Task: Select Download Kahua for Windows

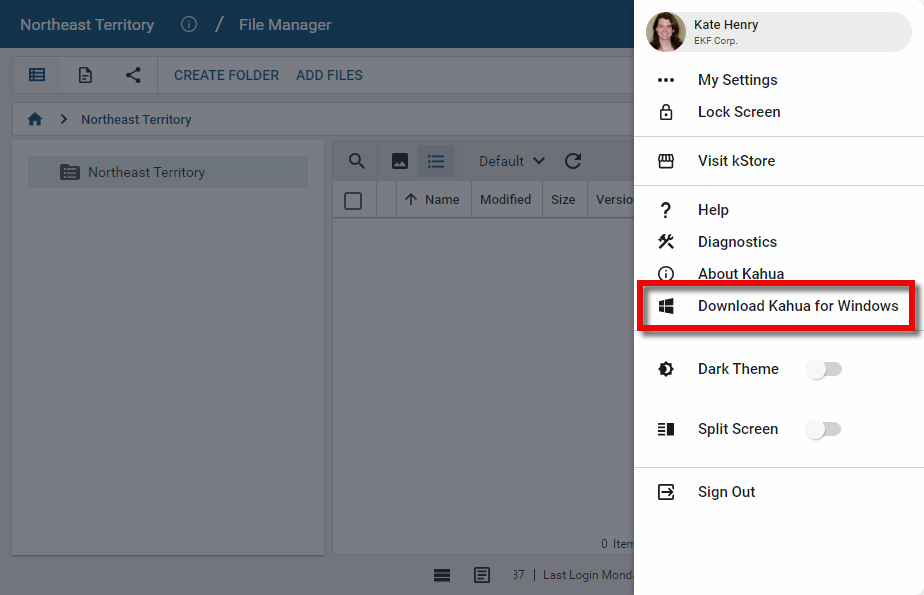Action: (797, 306)
